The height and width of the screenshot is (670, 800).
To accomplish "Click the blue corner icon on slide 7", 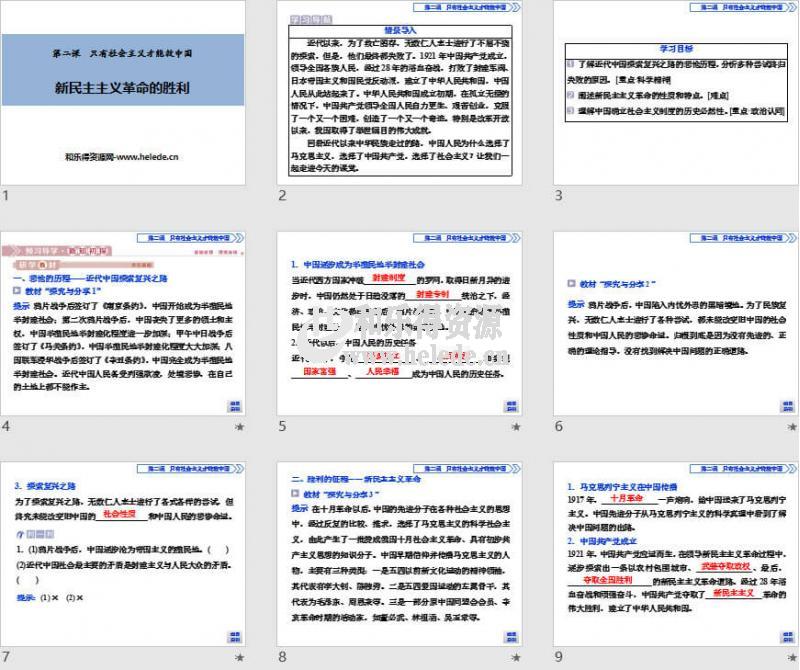I will [x=235, y=637].
